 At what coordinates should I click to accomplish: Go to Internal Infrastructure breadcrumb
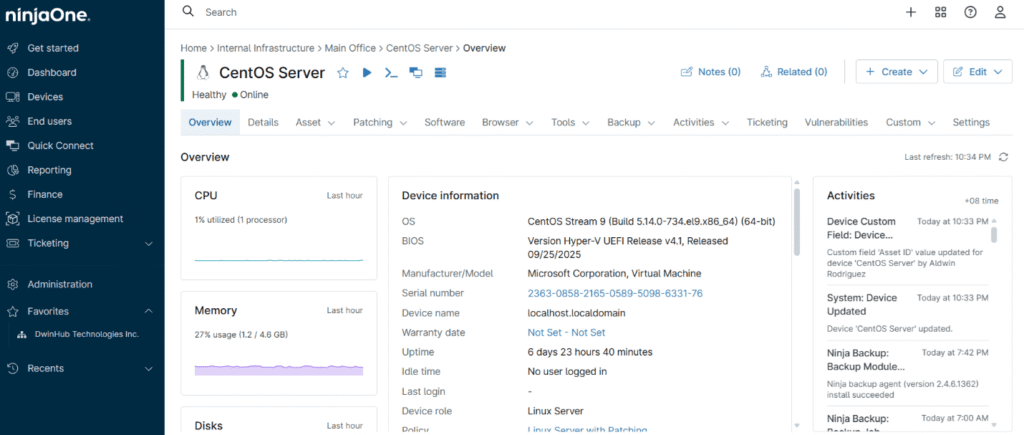(x=266, y=48)
